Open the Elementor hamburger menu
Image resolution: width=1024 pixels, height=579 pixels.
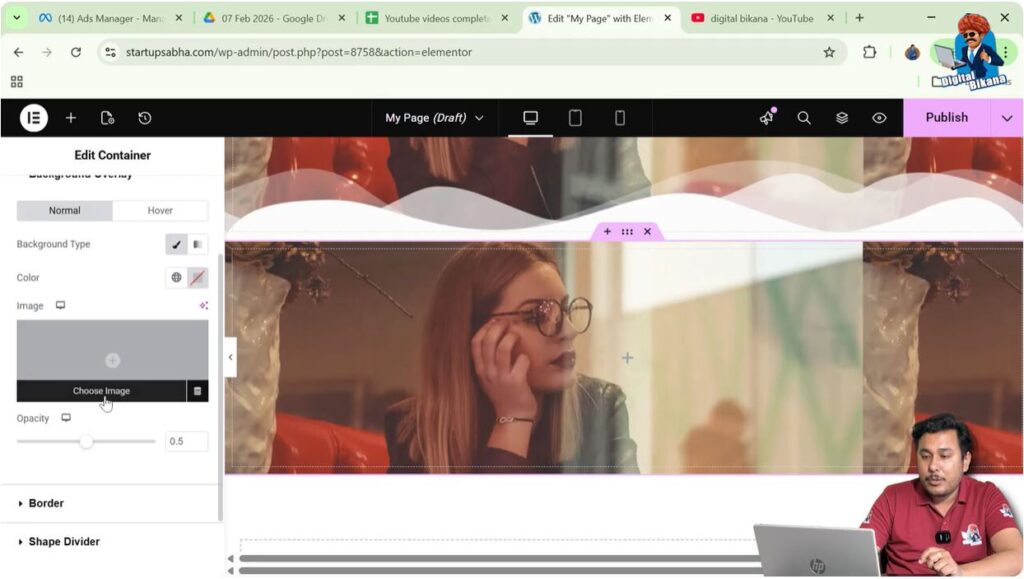click(32, 117)
